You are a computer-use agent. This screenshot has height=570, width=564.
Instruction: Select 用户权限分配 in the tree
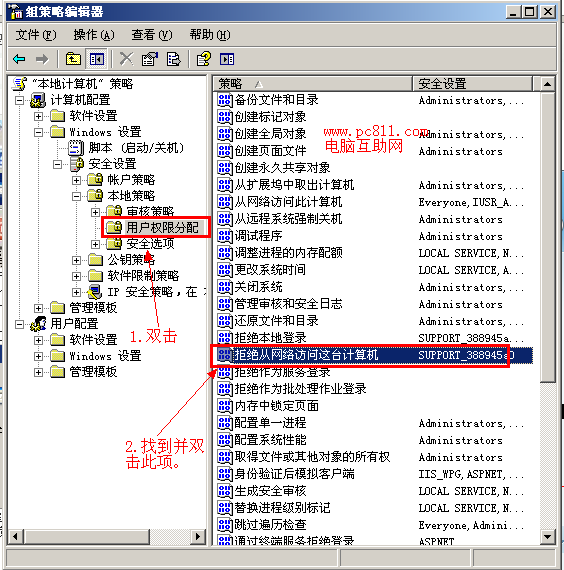click(x=162, y=228)
